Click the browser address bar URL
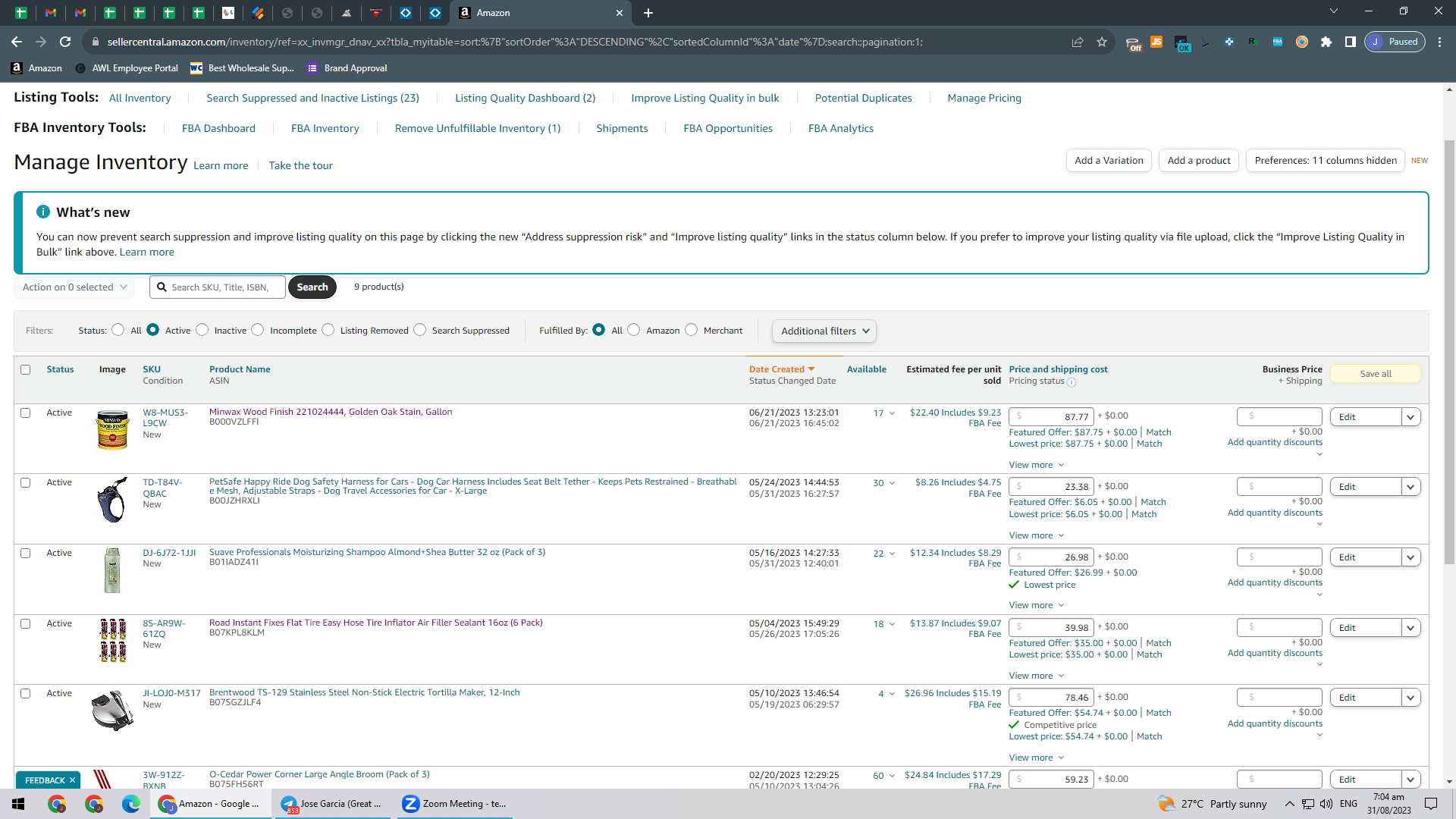Viewport: 1456px width, 819px height. coord(515,42)
